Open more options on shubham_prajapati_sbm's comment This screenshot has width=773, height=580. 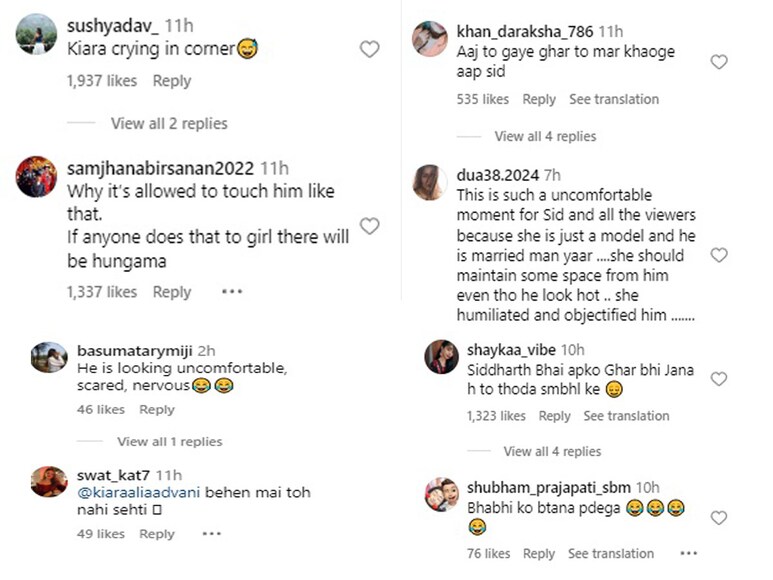click(x=688, y=553)
